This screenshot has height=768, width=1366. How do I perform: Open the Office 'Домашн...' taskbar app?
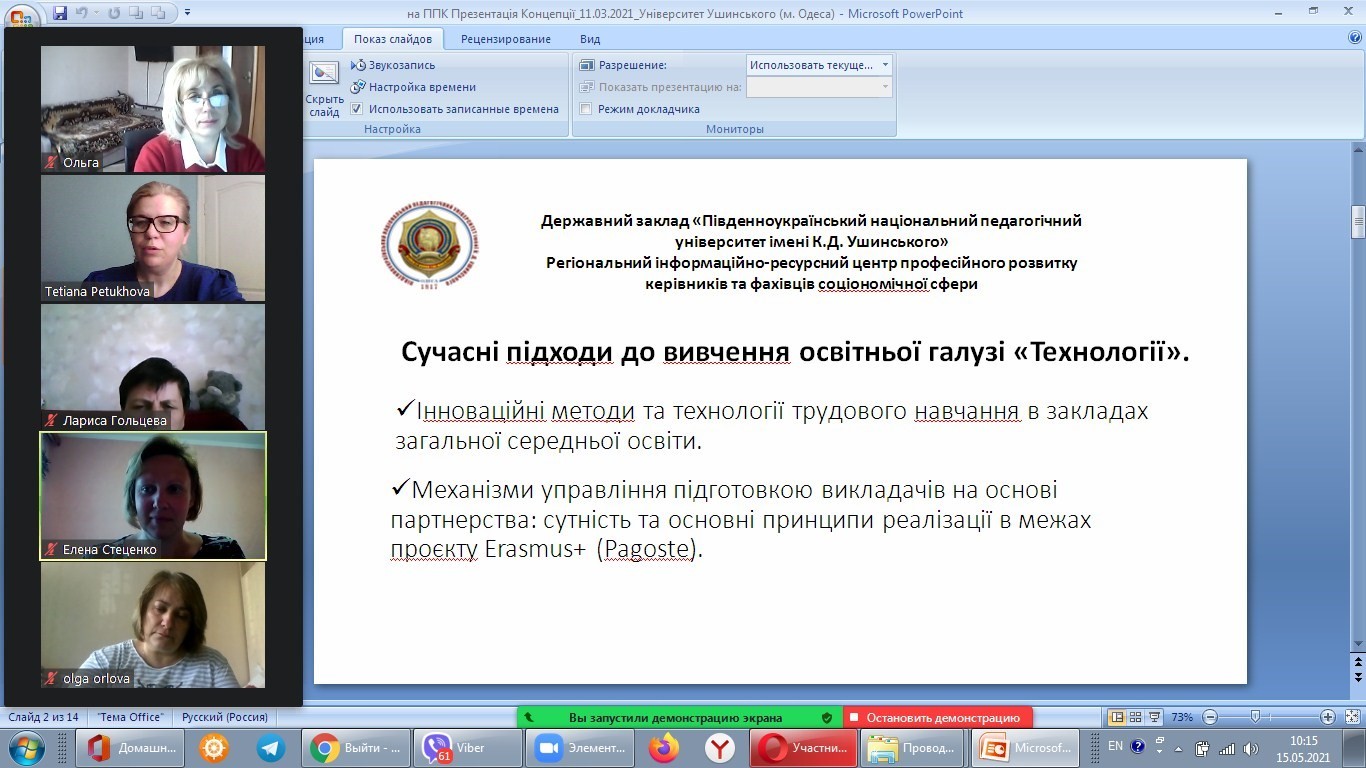[x=132, y=748]
